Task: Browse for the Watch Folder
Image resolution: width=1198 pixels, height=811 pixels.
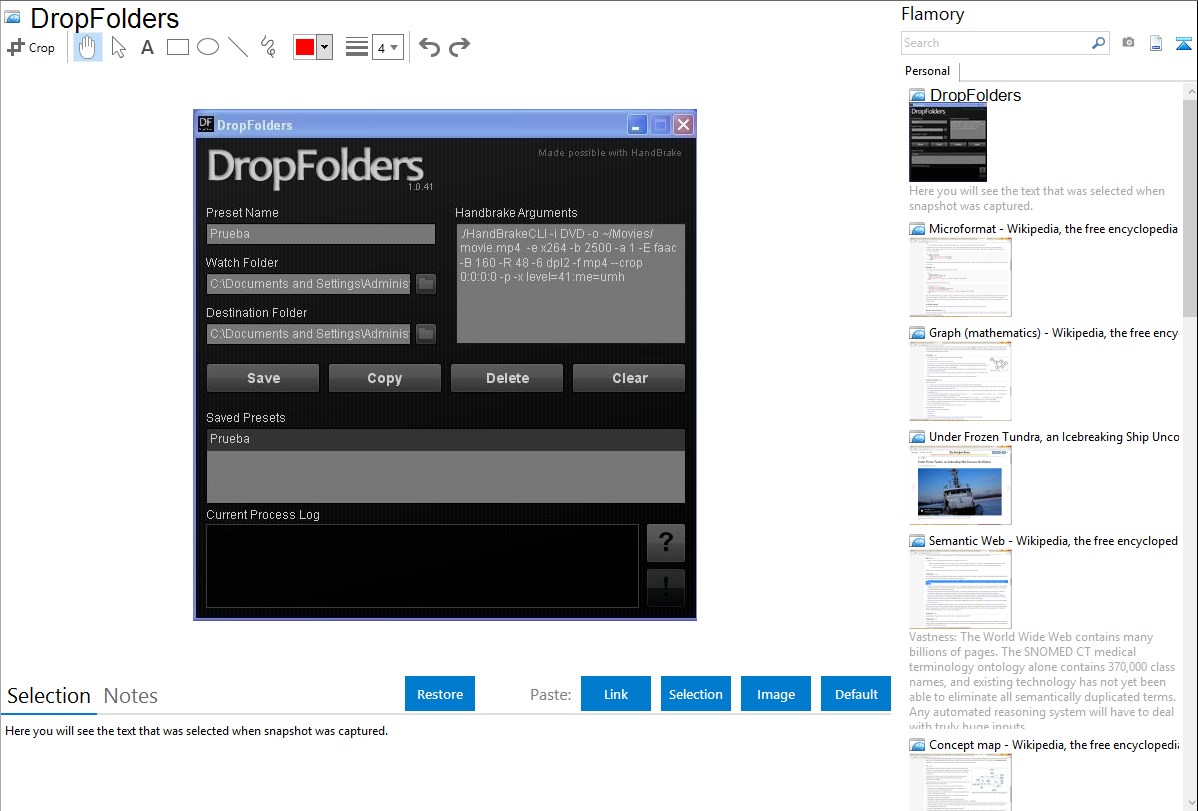Action: [426, 284]
